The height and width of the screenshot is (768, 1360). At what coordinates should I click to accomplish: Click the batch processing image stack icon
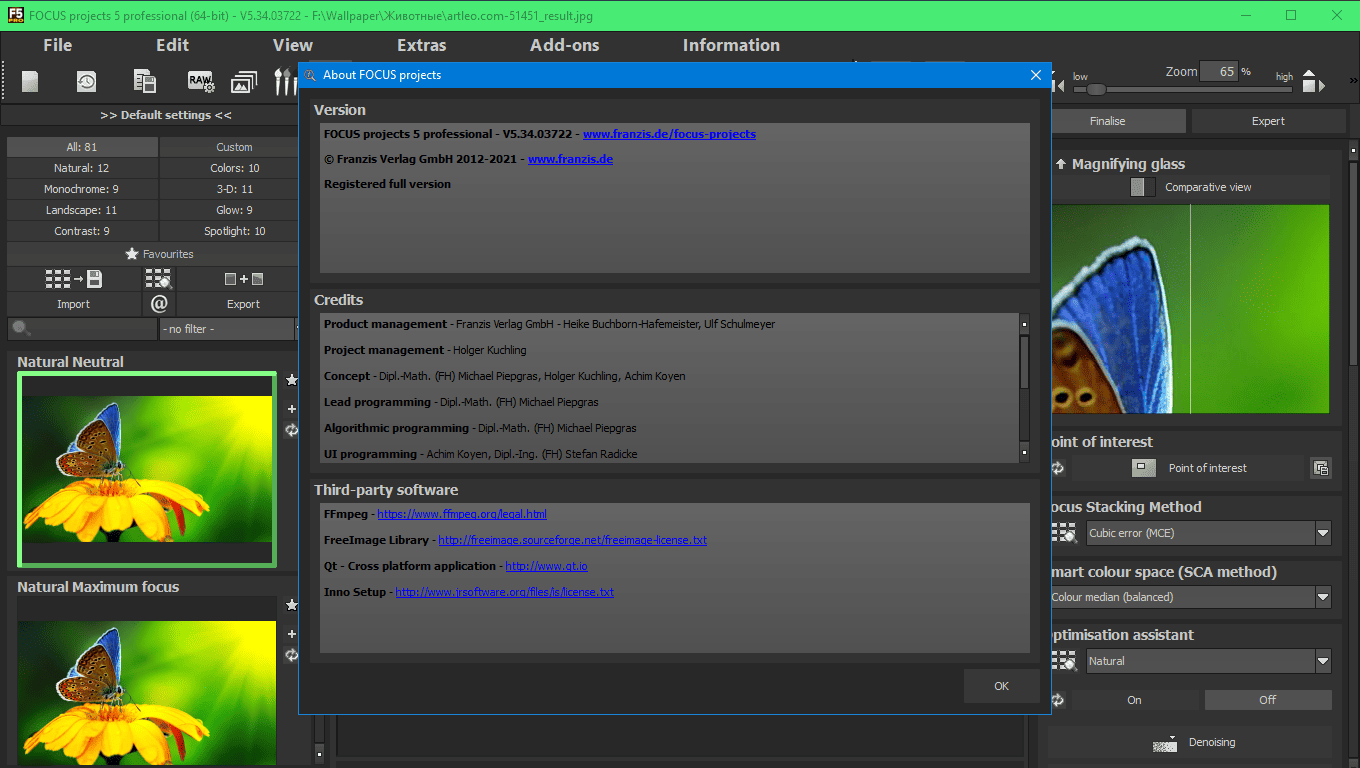point(245,82)
